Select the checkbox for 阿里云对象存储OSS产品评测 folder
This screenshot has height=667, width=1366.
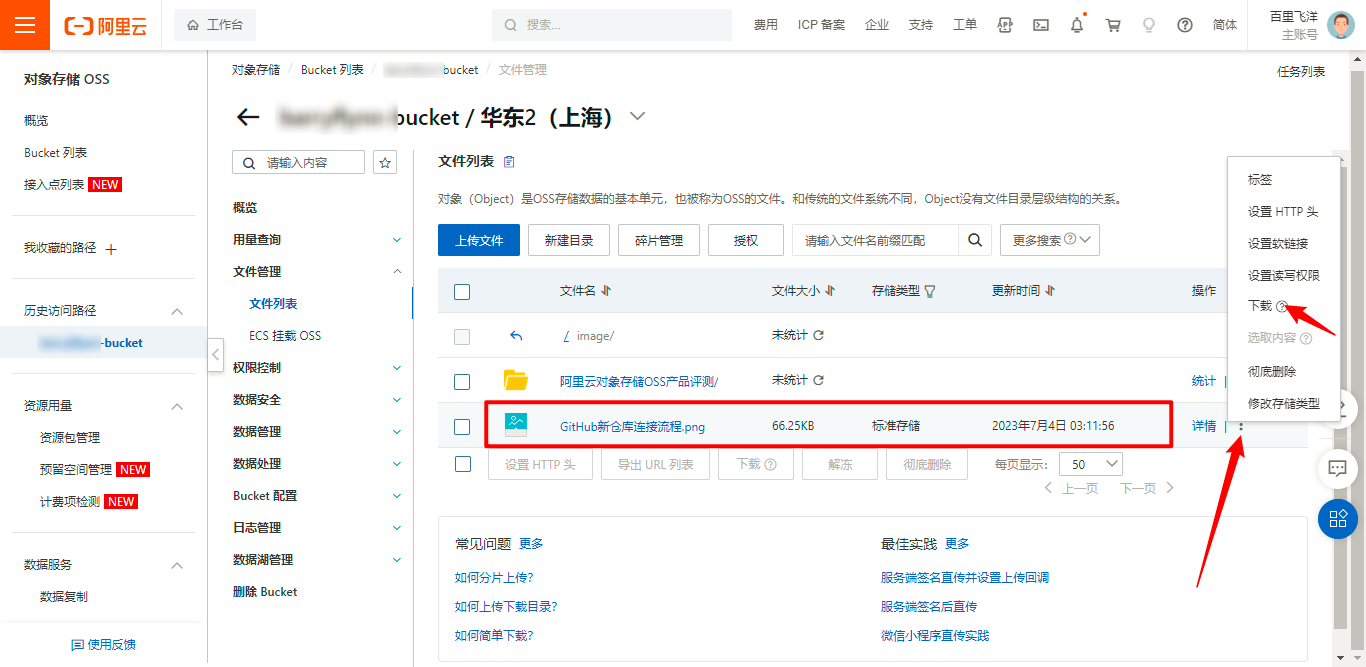462,381
